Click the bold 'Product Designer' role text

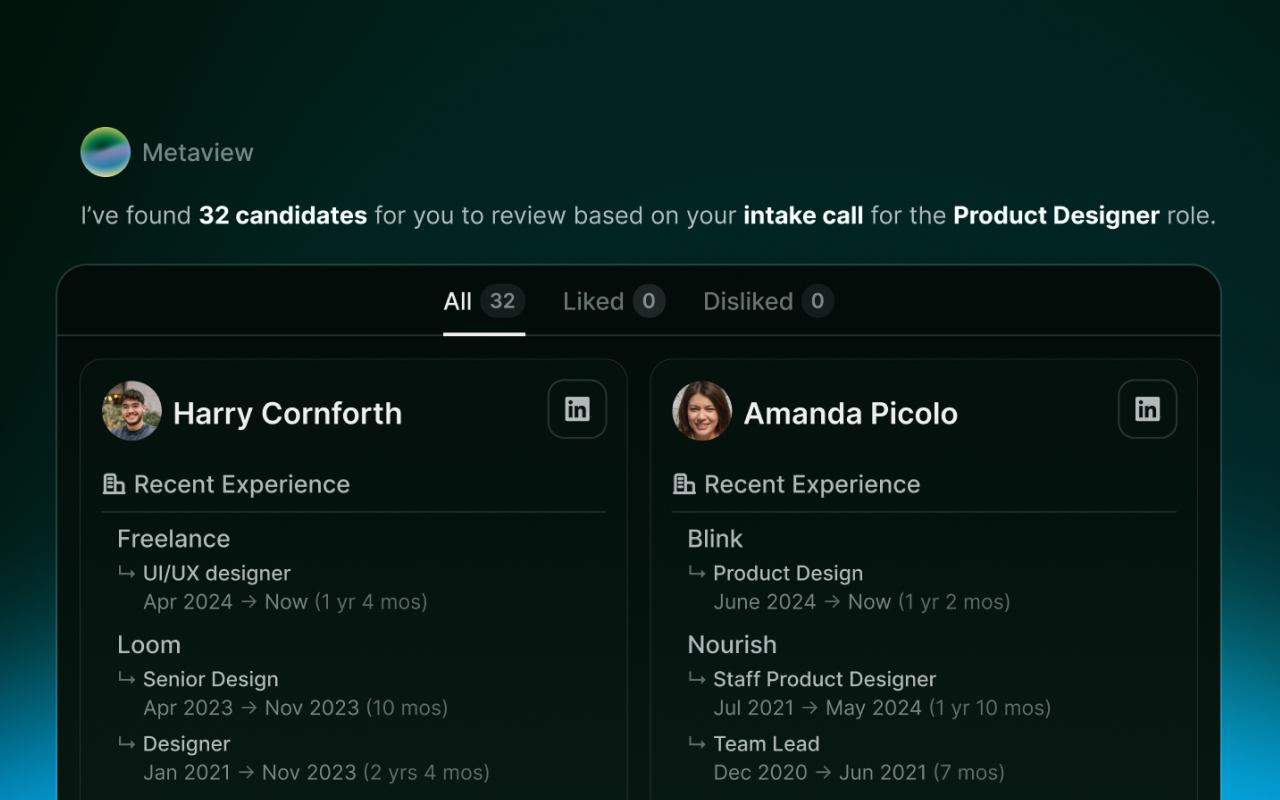[x=1057, y=216]
